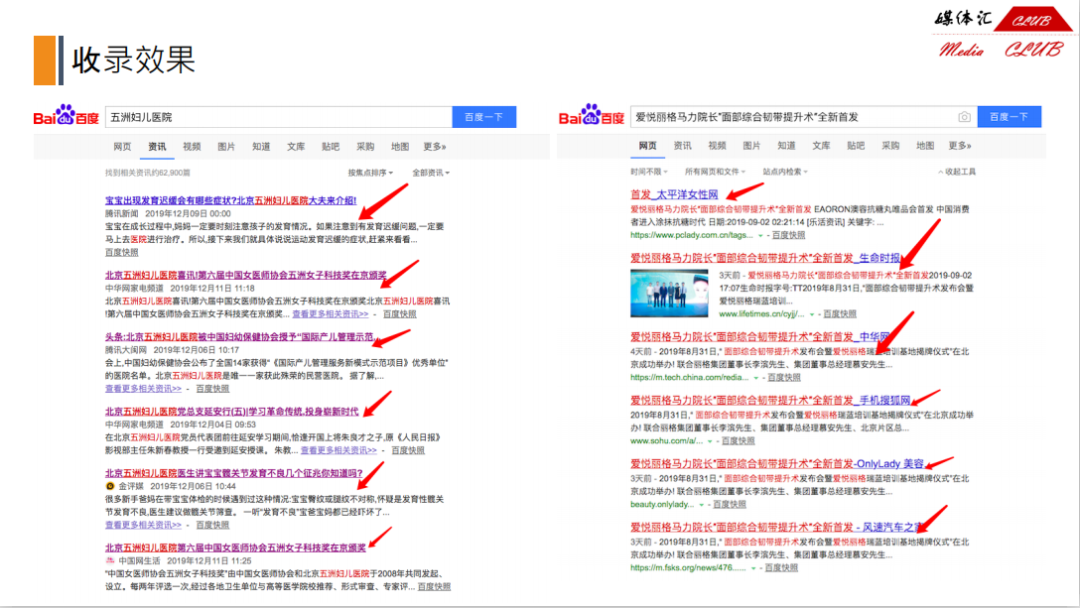Open 宝宝出现发育迟缓 Tencent news result

(230, 200)
